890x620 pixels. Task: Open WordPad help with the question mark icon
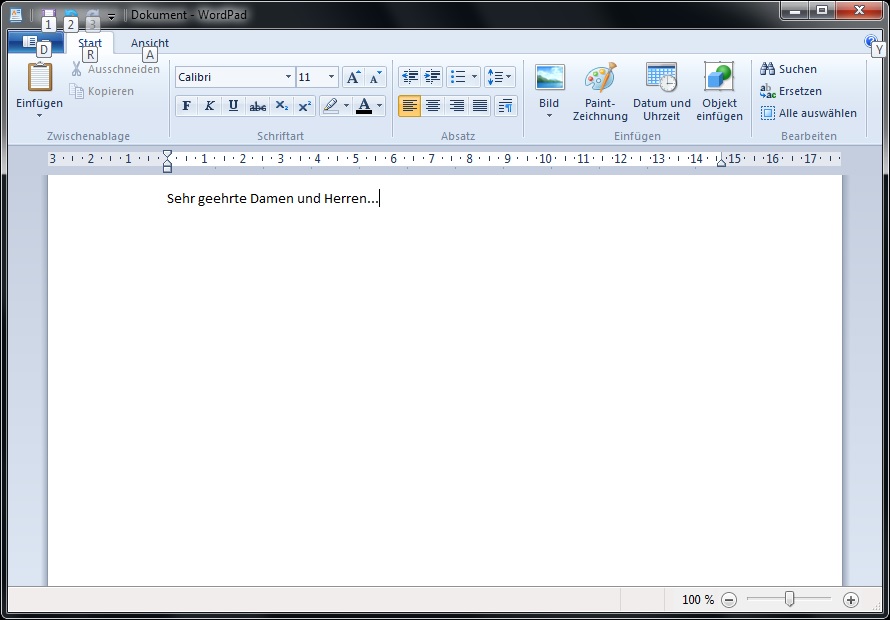(871, 41)
